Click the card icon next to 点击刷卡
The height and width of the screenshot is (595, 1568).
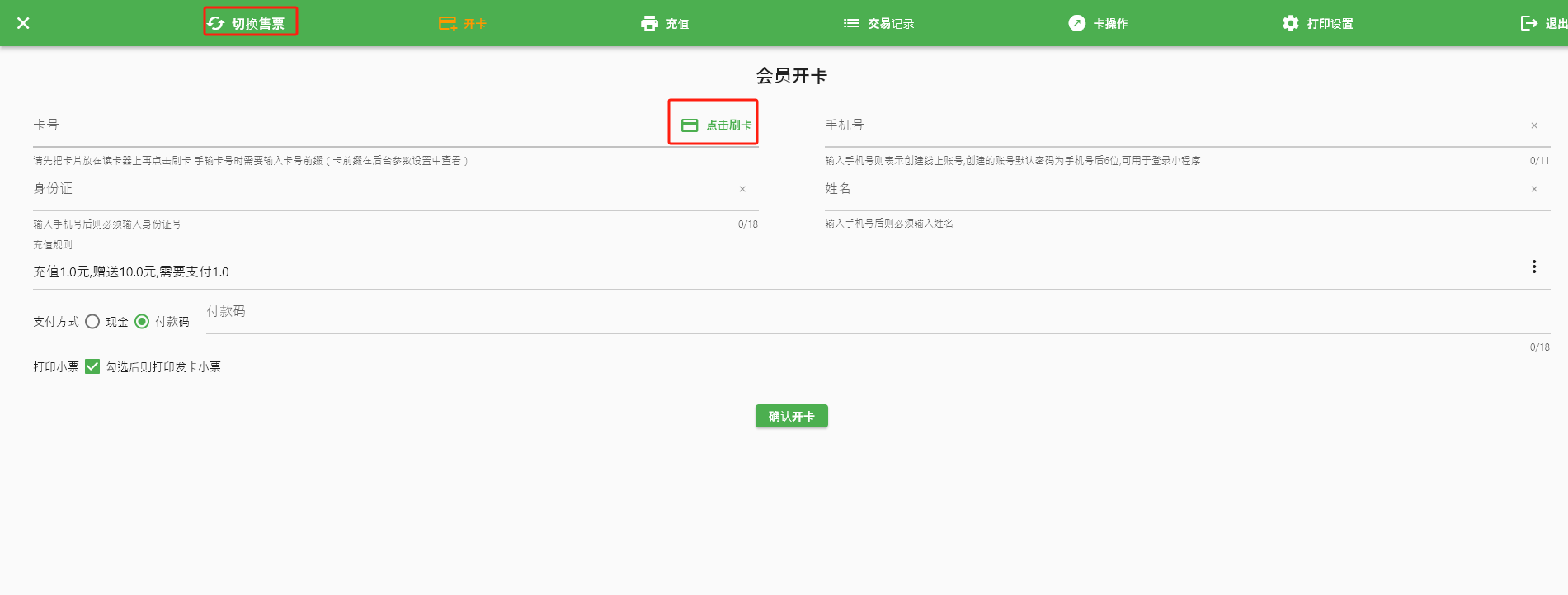690,125
